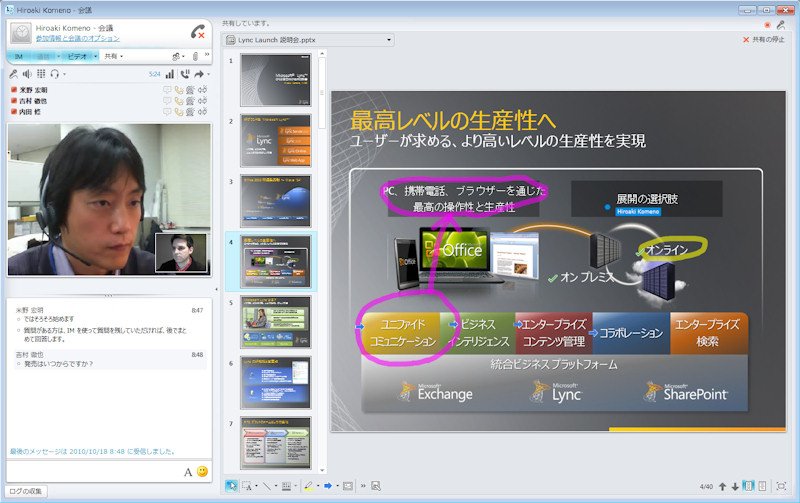The width and height of the screenshot is (800, 503).
Task: Expand the transfer call dropdown arrow
Action: tap(208, 74)
